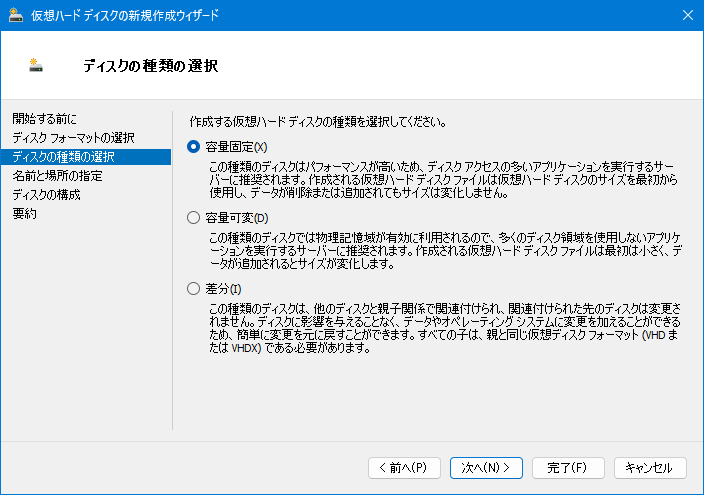Image resolution: width=704 pixels, height=495 pixels.
Task: Open the ディスクの構成 step
Action: 46,194
